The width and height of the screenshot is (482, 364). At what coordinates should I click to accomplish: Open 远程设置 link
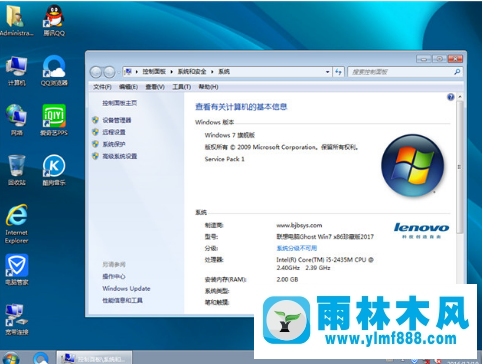coord(114,132)
